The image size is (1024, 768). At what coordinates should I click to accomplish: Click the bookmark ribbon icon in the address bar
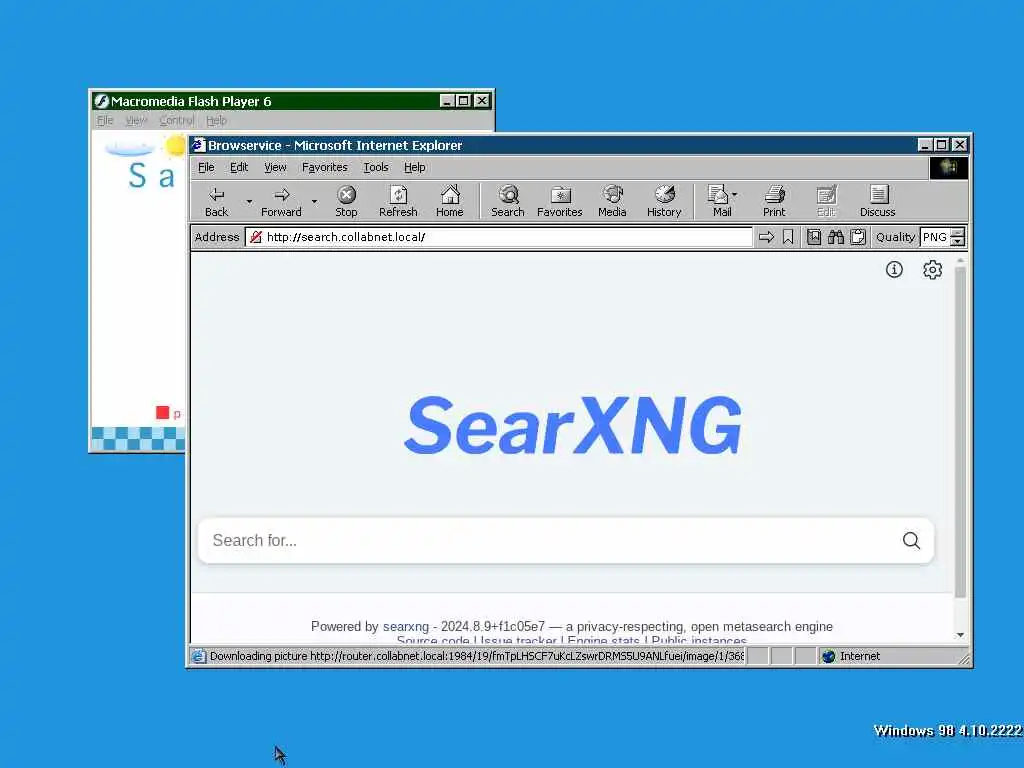788,237
